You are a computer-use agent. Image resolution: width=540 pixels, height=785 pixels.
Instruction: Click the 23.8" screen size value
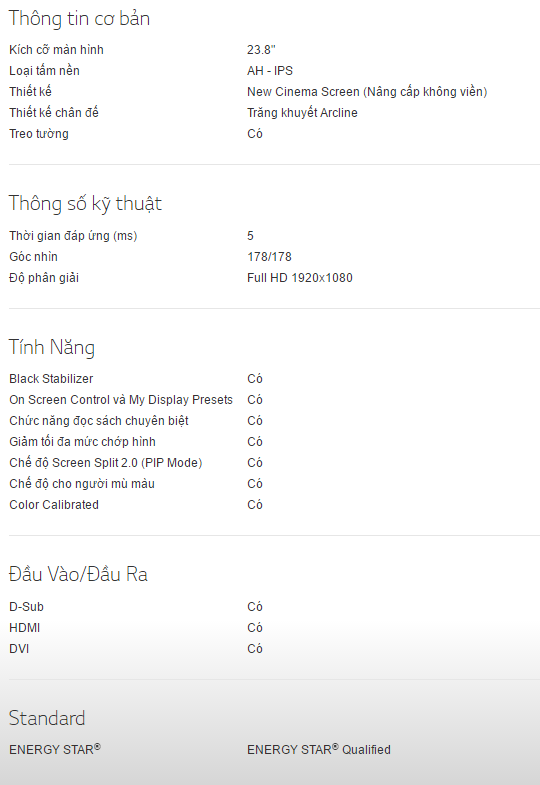[x=261, y=50]
